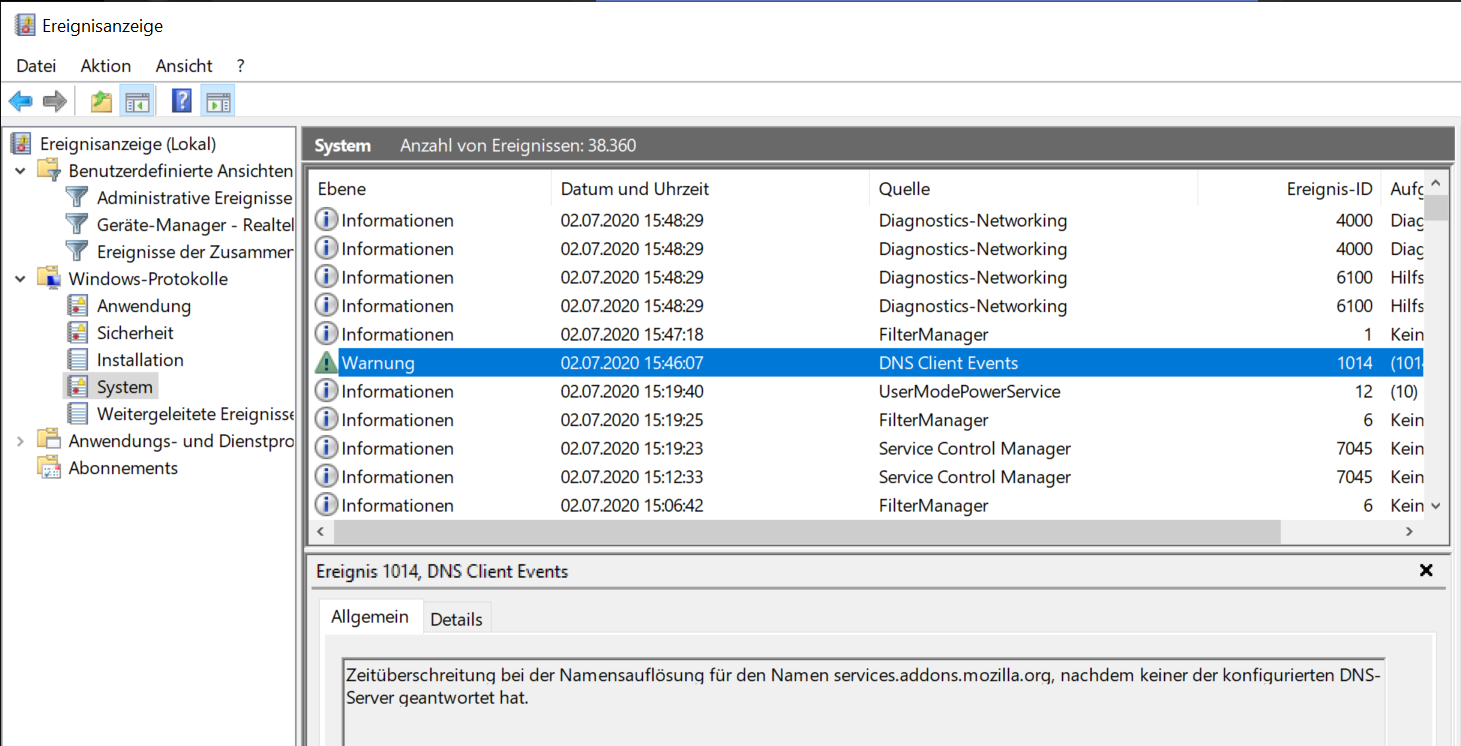Screen dimensions: 1461x746
Task: Open the Aktion menu
Action: point(106,66)
